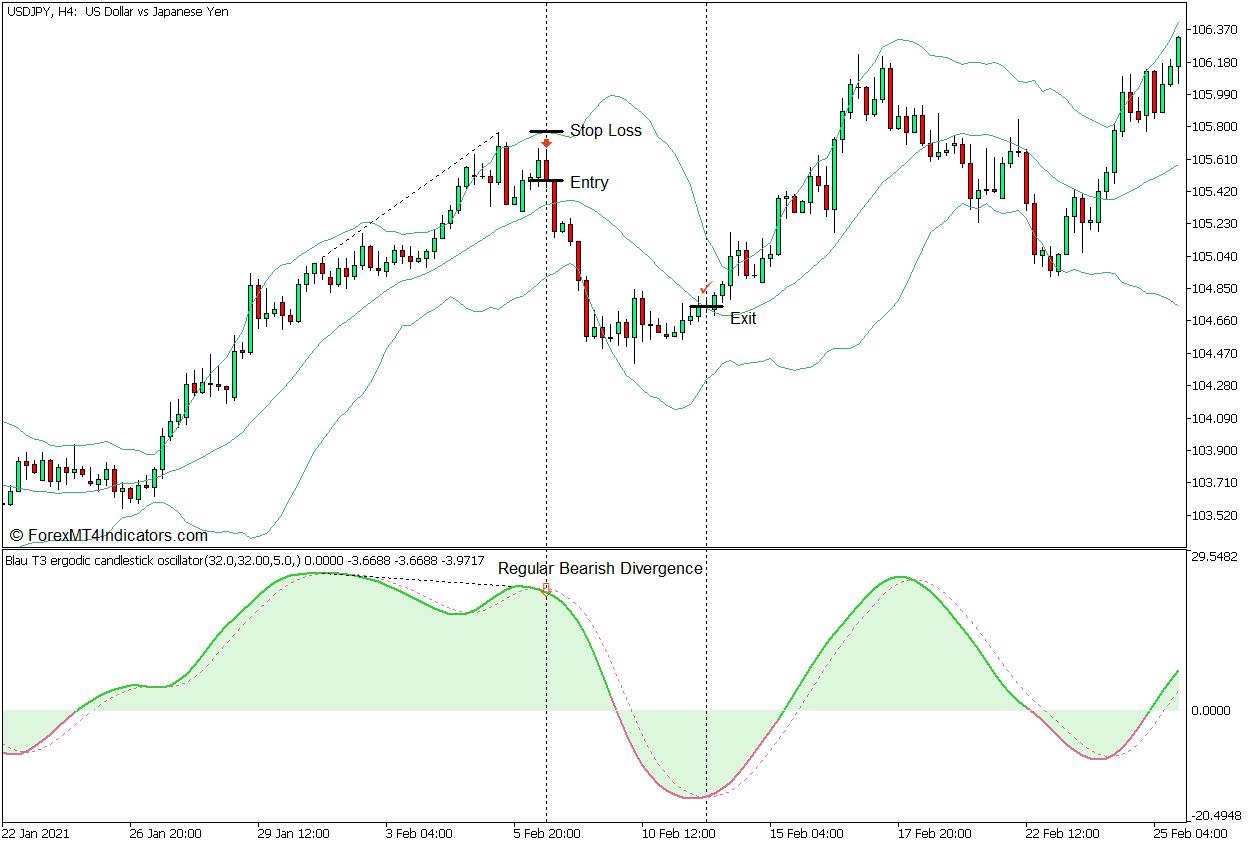The width and height of the screenshot is (1256, 846).
Task: Select the Exit horizontal line marker
Action: pos(705,307)
